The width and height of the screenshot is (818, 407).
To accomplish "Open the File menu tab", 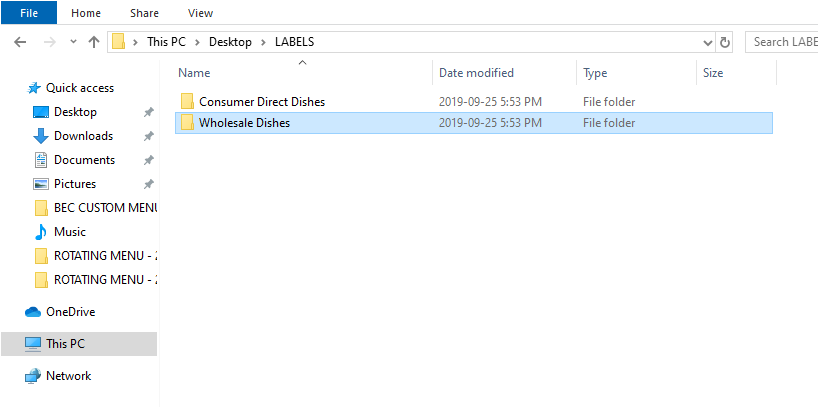I will [29, 13].
